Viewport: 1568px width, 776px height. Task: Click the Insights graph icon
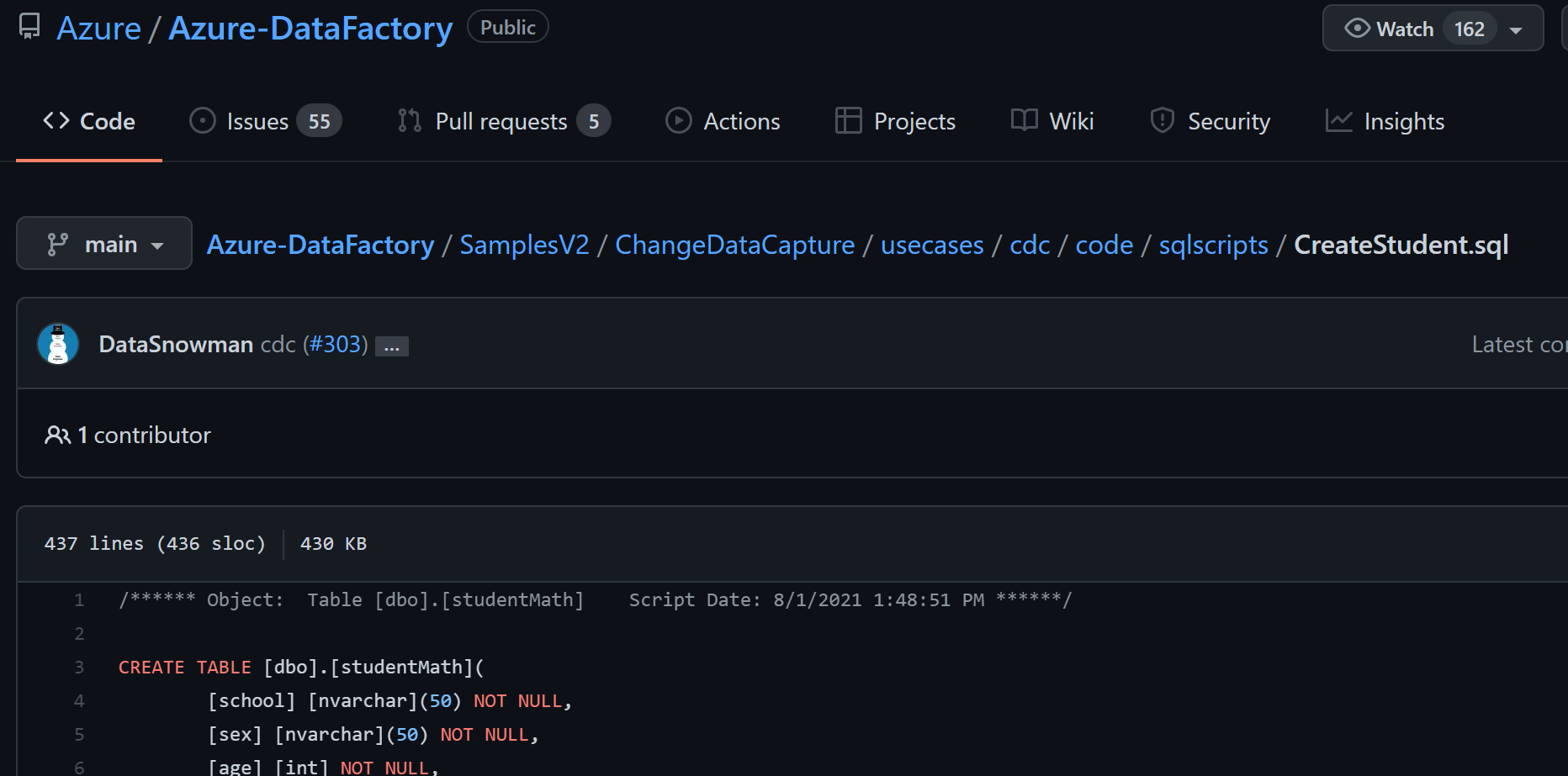(1338, 120)
